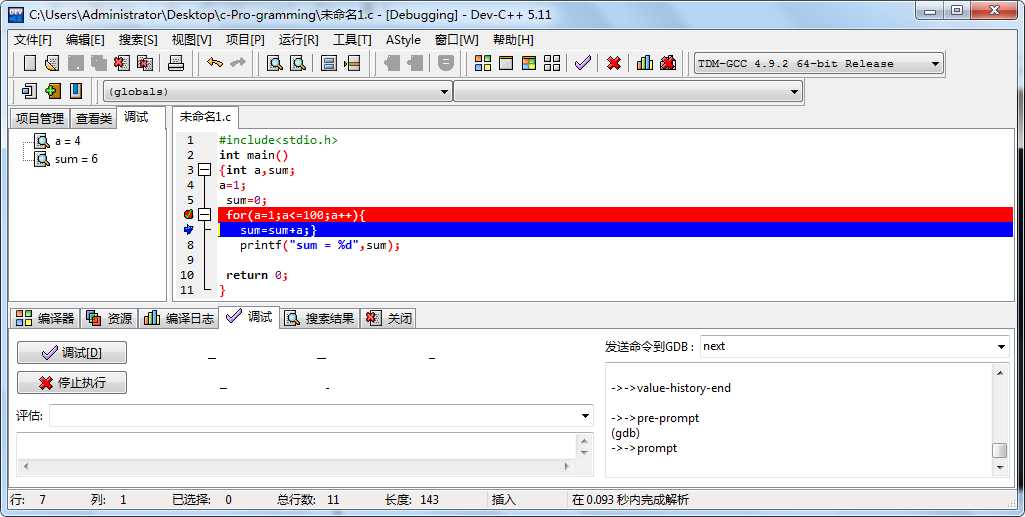The image size is (1025, 517).
Task: Click the Close All files toolbar icon
Action: point(145,63)
